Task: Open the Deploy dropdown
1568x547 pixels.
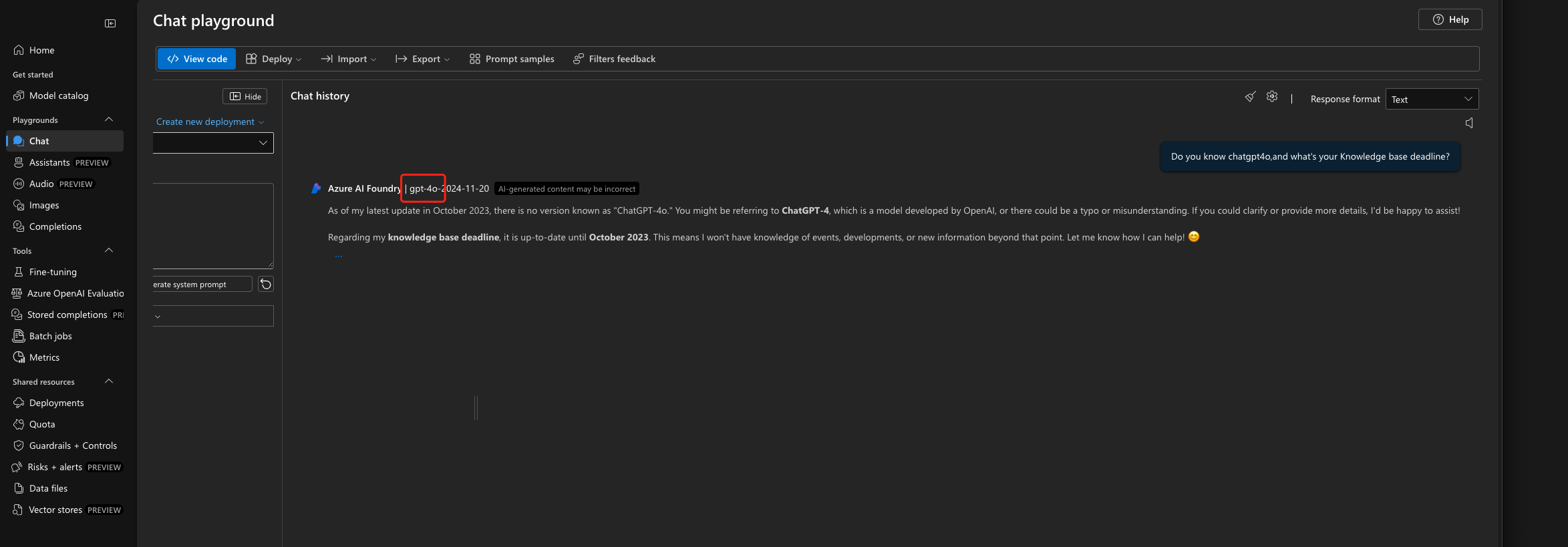Action: pos(273,59)
